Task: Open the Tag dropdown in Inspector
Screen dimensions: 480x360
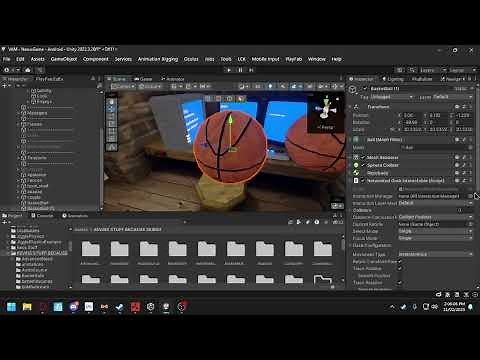Action: pos(392,97)
